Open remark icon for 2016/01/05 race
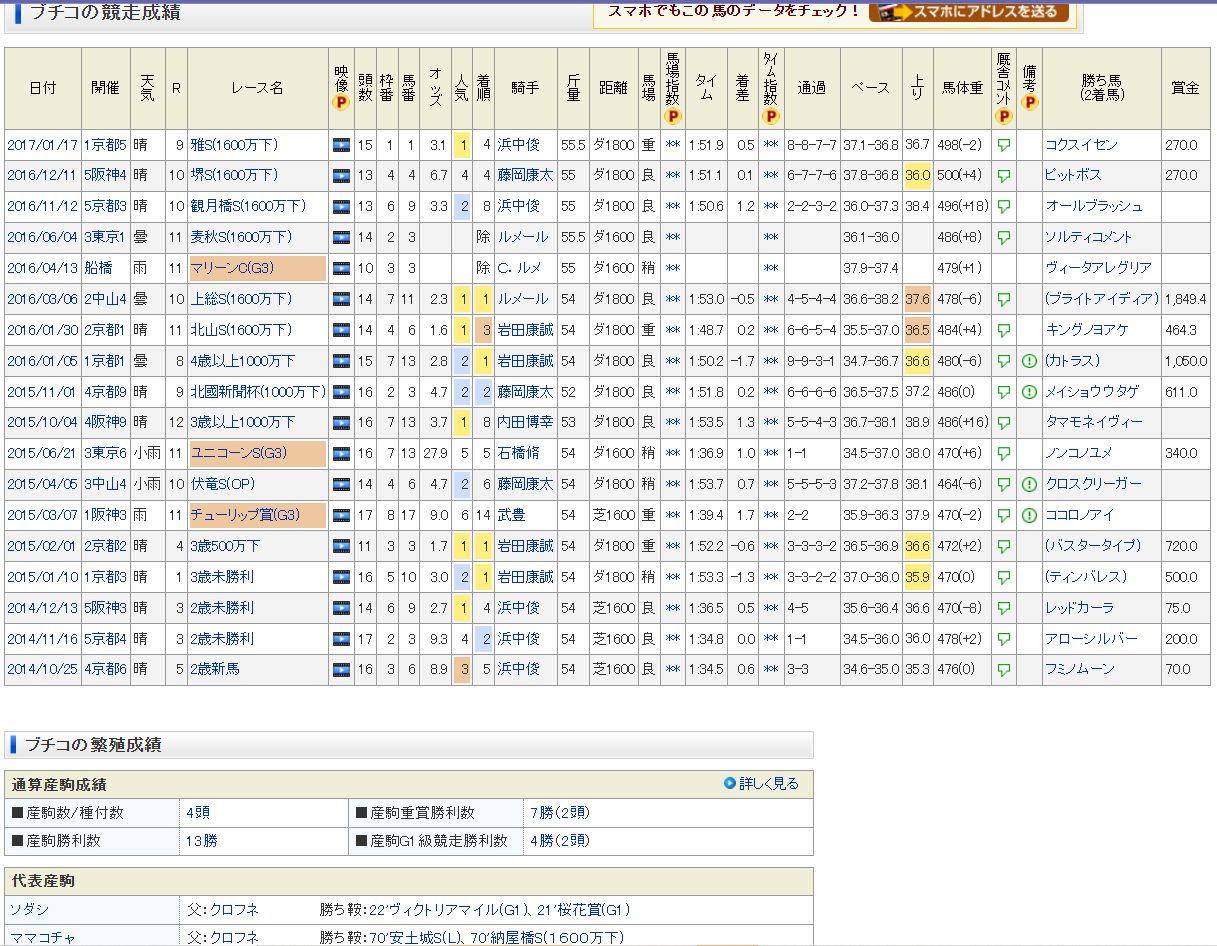Screen dimensions: 1217x946 coord(1029,361)
